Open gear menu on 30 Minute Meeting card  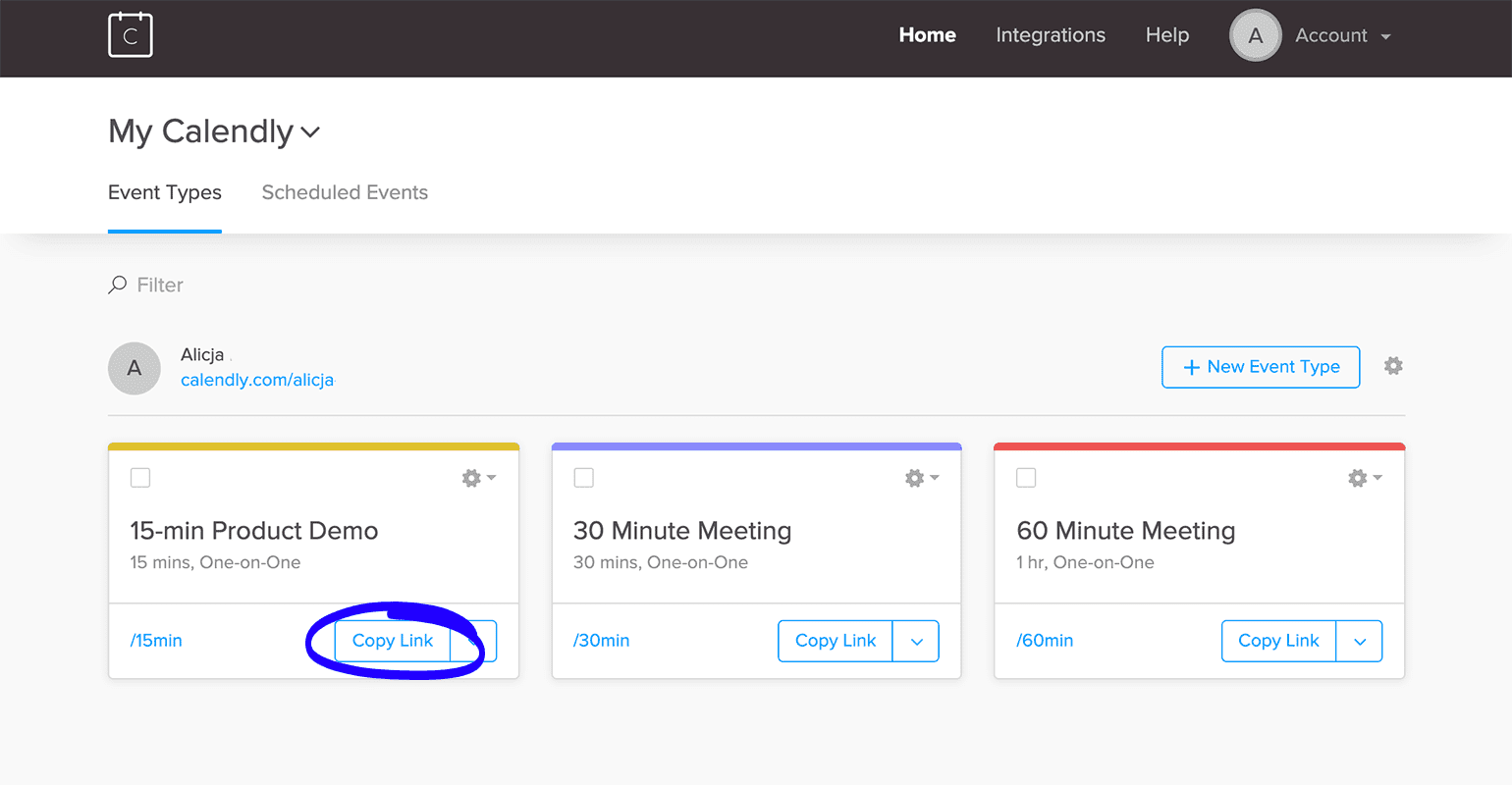click(x=922, y=478)
